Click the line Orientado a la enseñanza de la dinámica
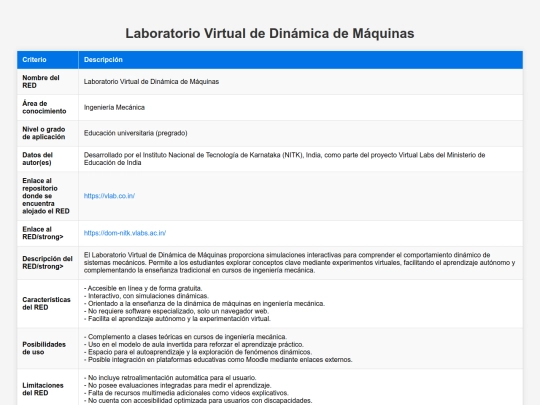Screen dimensions: 540x405 (x=204, y=303)
